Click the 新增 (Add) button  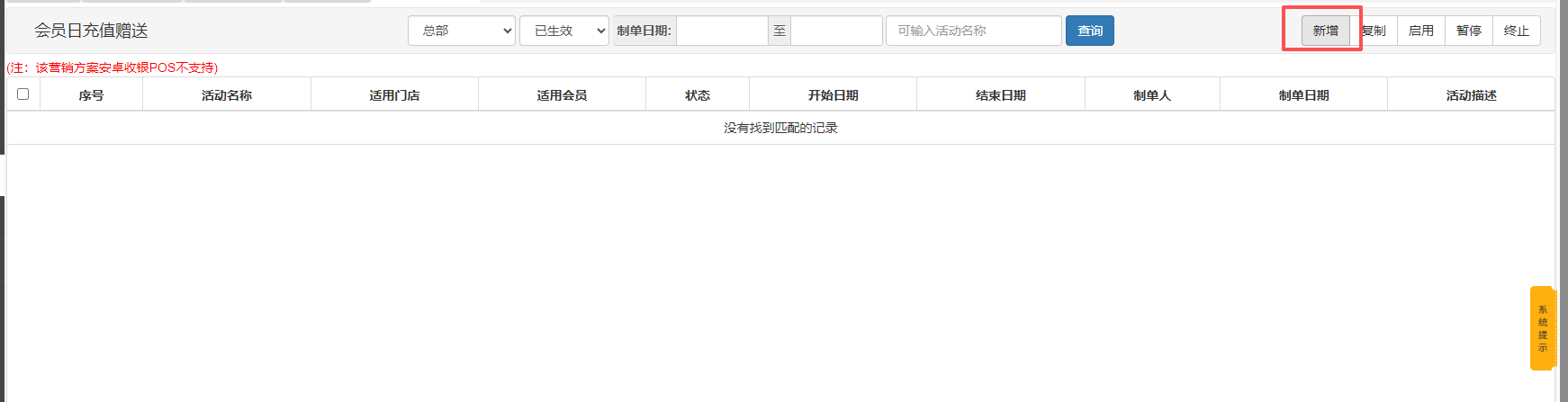point(1325,31)
